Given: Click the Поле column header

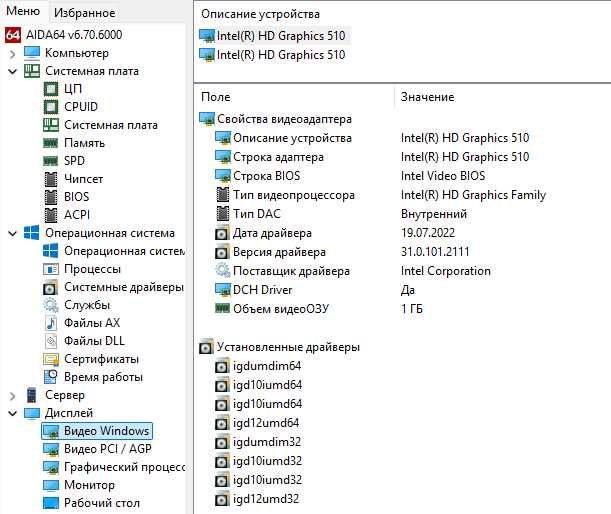Looking at the screenshot, I should (x=215, y=97).
